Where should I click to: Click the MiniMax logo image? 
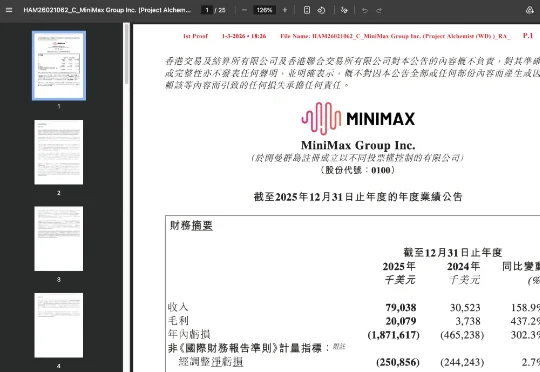point(358,118)
